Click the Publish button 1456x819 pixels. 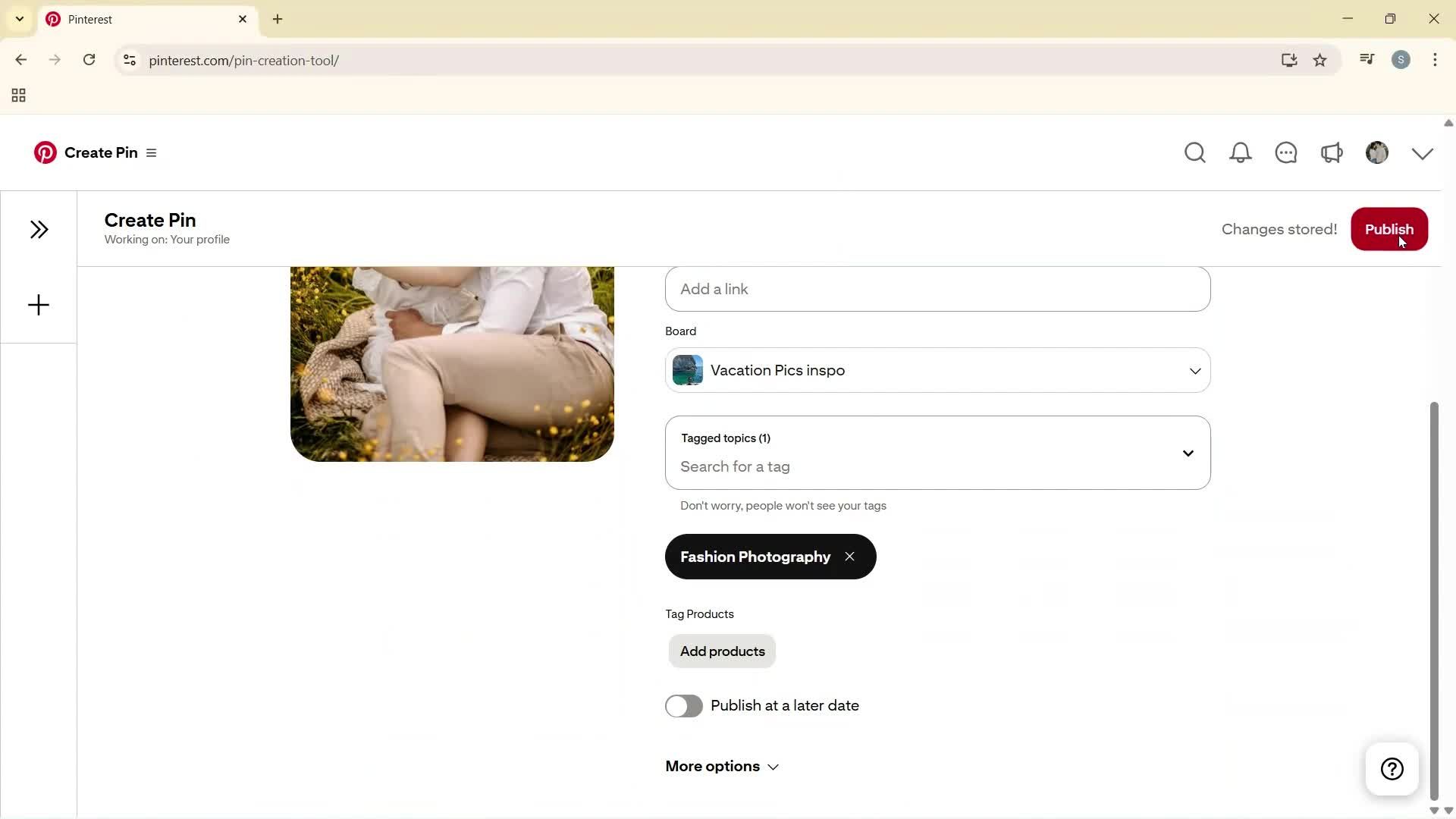tap(1389, 229)
